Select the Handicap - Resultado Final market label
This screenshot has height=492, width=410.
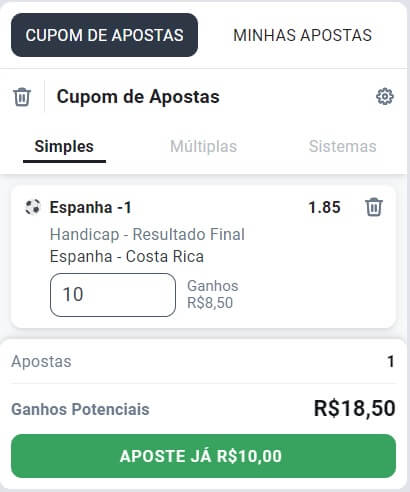[x=147, y=234]
